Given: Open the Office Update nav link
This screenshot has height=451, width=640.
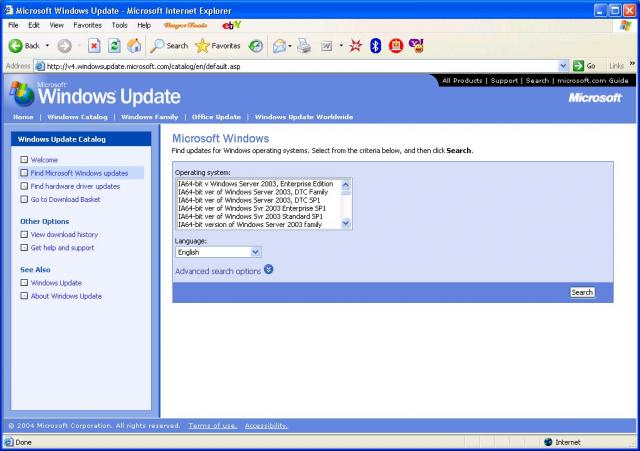Looking at the screenshot, I should point(216,117).
